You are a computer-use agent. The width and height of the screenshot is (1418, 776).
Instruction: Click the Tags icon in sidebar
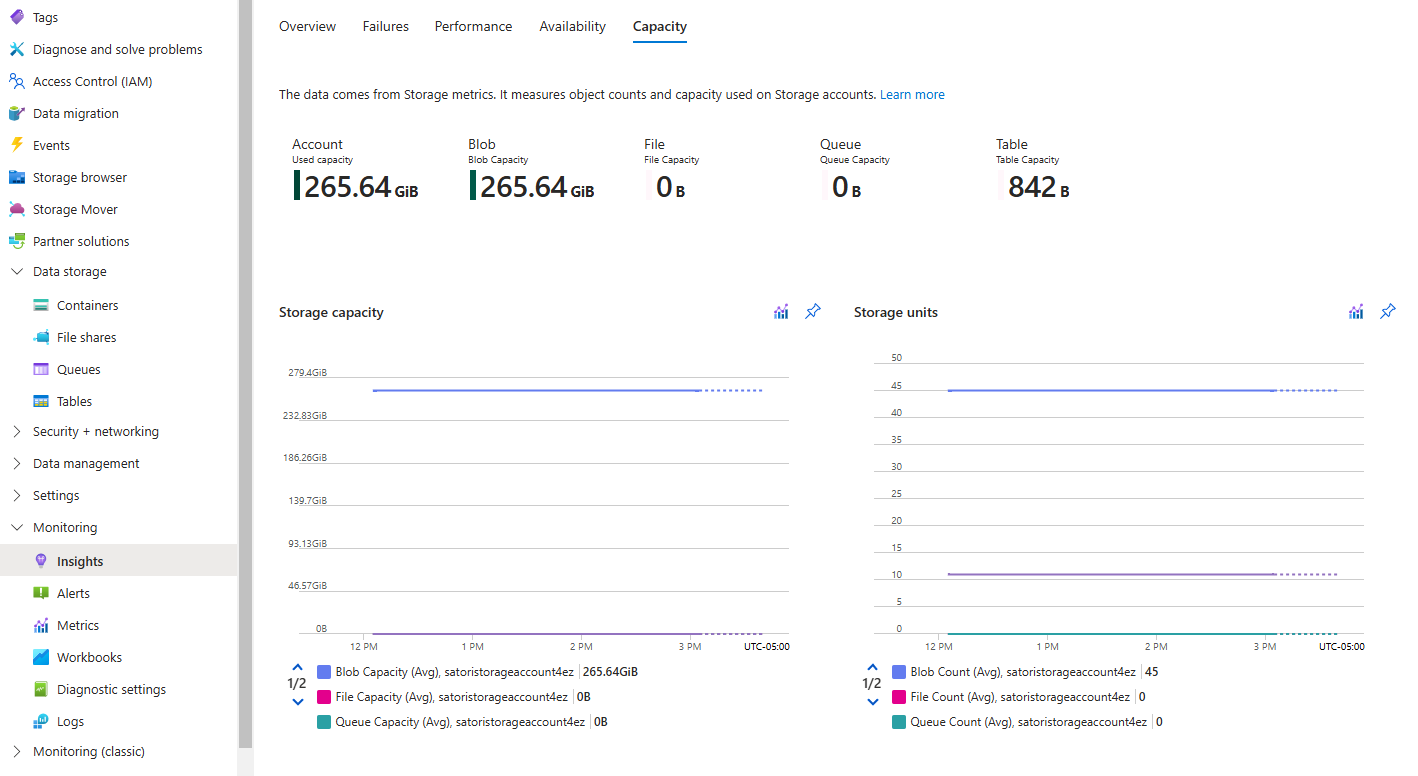17,17
